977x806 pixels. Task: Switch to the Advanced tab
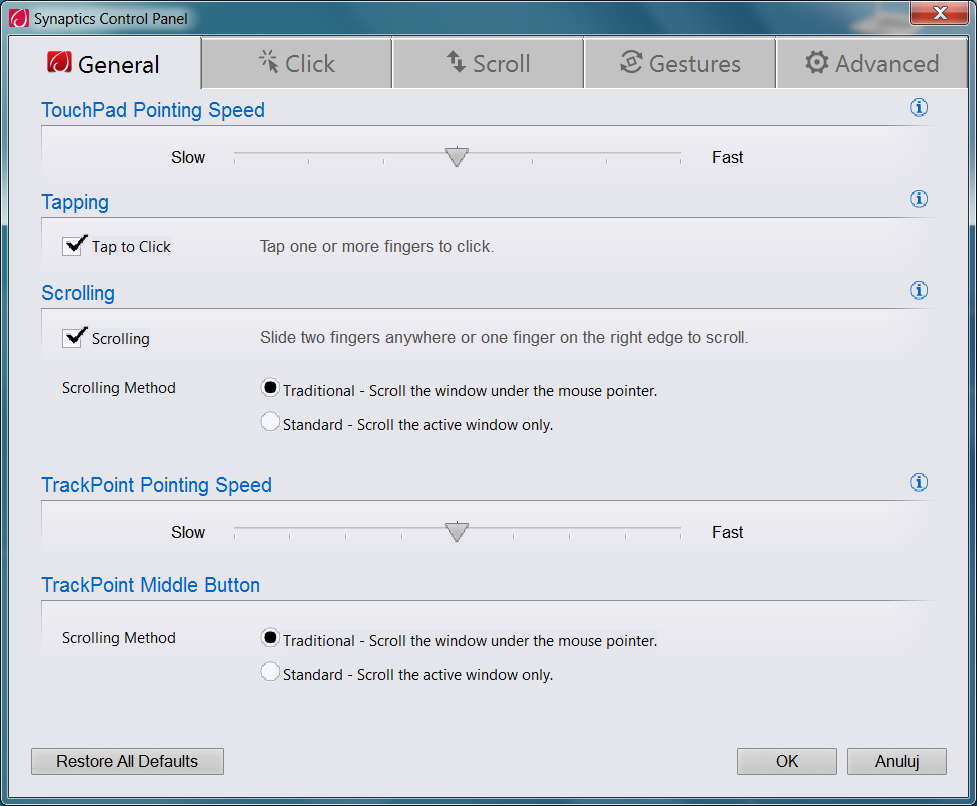[872, 64]
